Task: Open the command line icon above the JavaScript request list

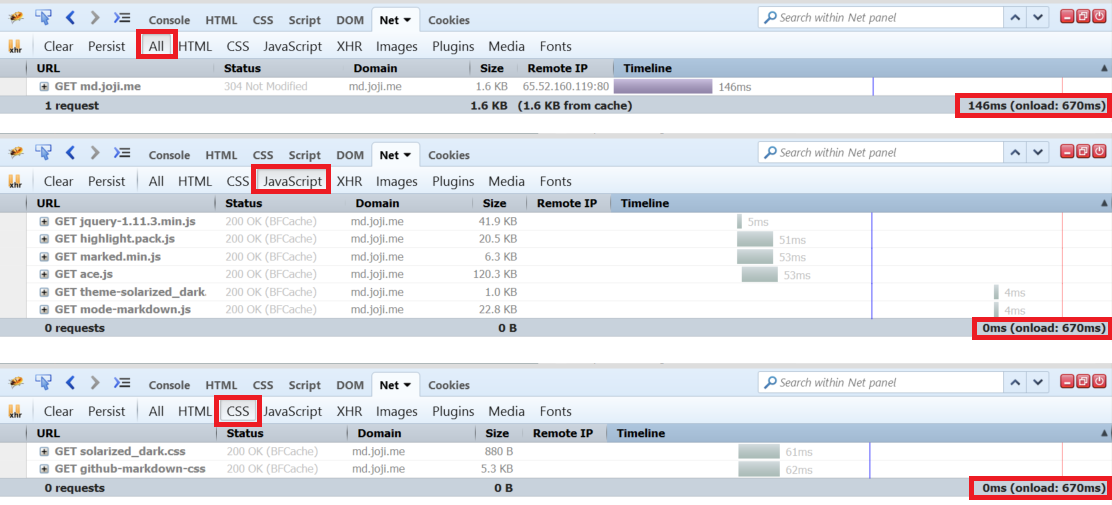Action: pyautogui.click(x=121, y=153)
